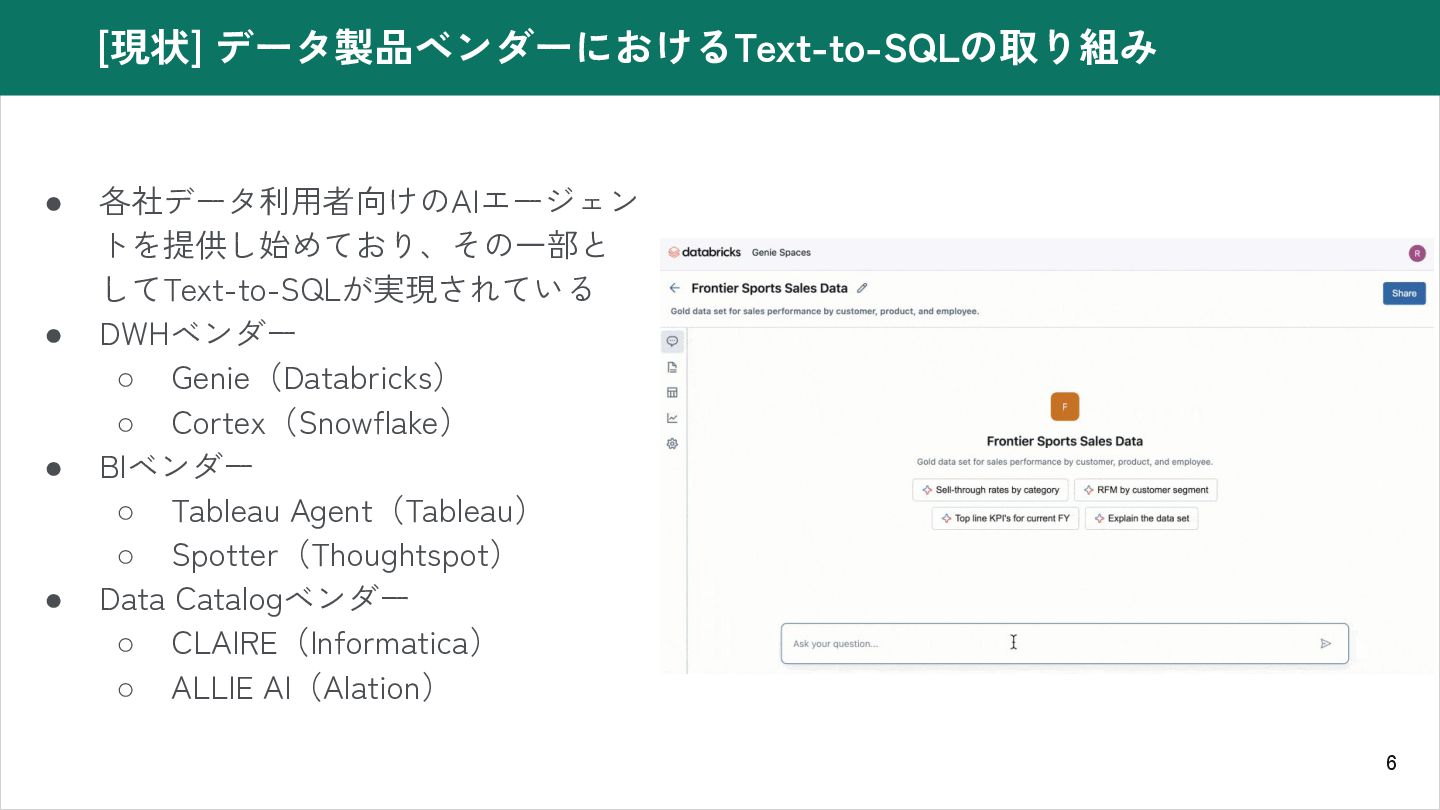Screen dimensions: 1440x810
Task: Click the Databricks logo in Genie header
Action: pos(704,253)
